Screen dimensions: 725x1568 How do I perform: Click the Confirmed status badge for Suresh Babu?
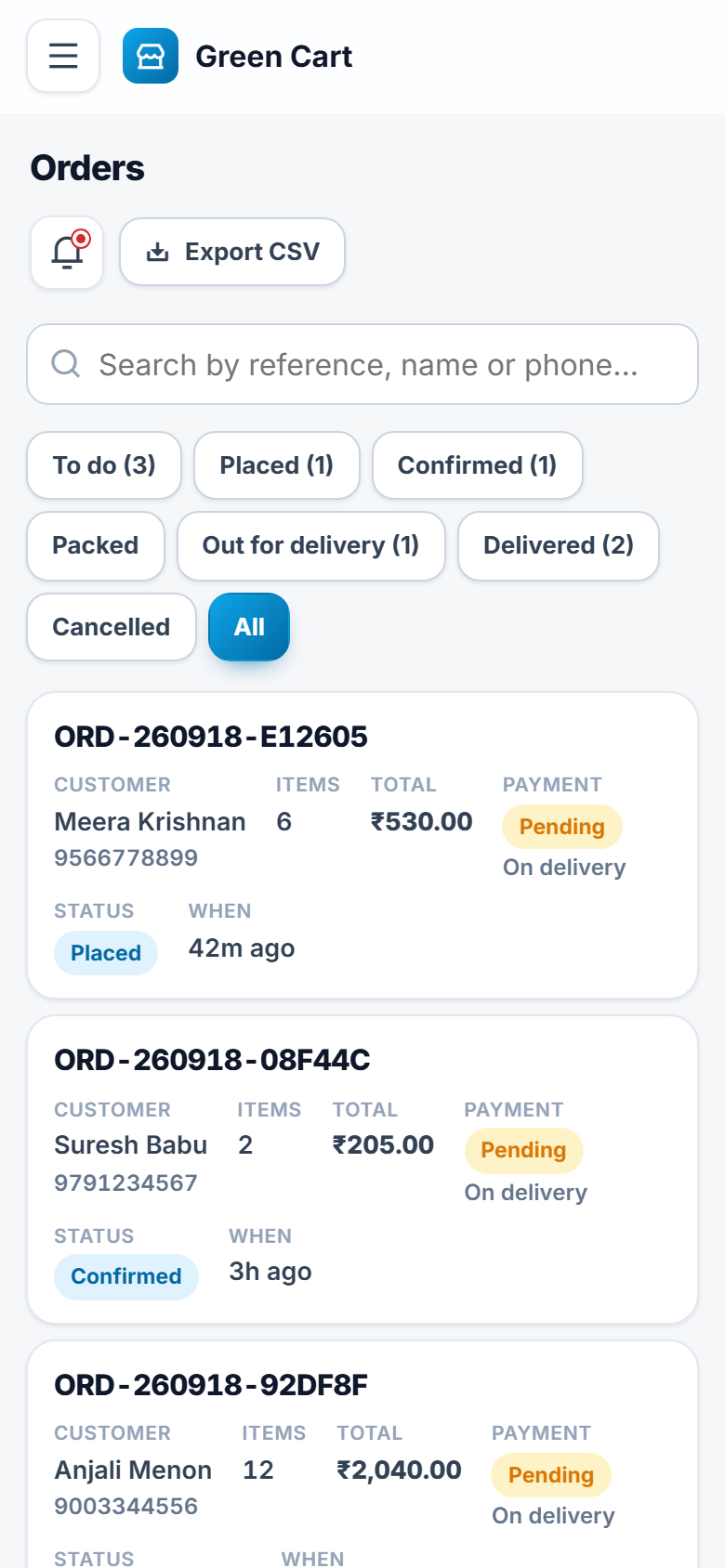point(126,1276)
